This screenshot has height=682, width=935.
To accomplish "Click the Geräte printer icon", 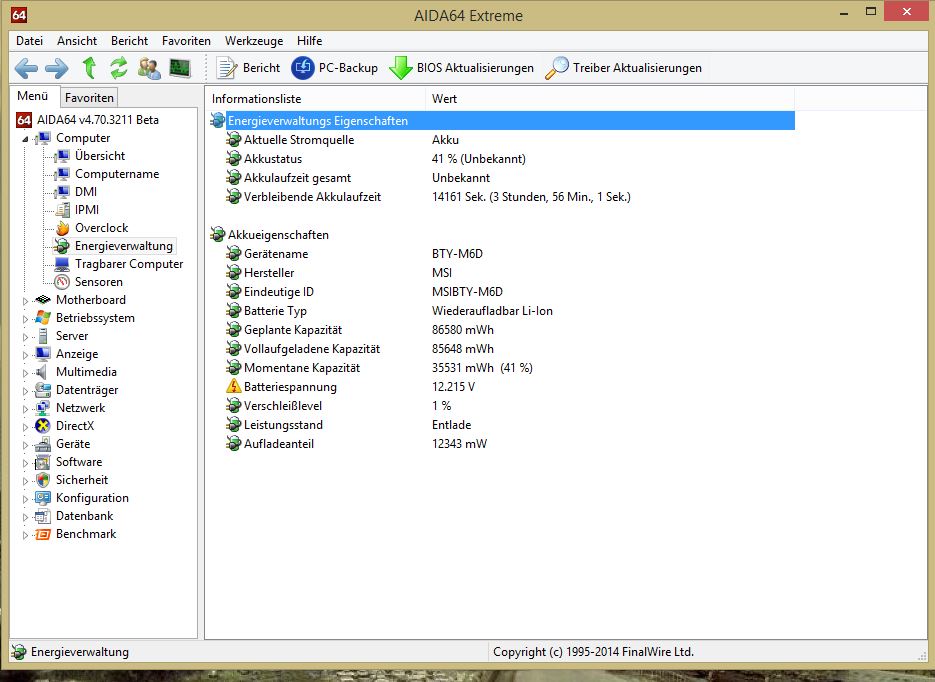I will (x=42, y=444).
